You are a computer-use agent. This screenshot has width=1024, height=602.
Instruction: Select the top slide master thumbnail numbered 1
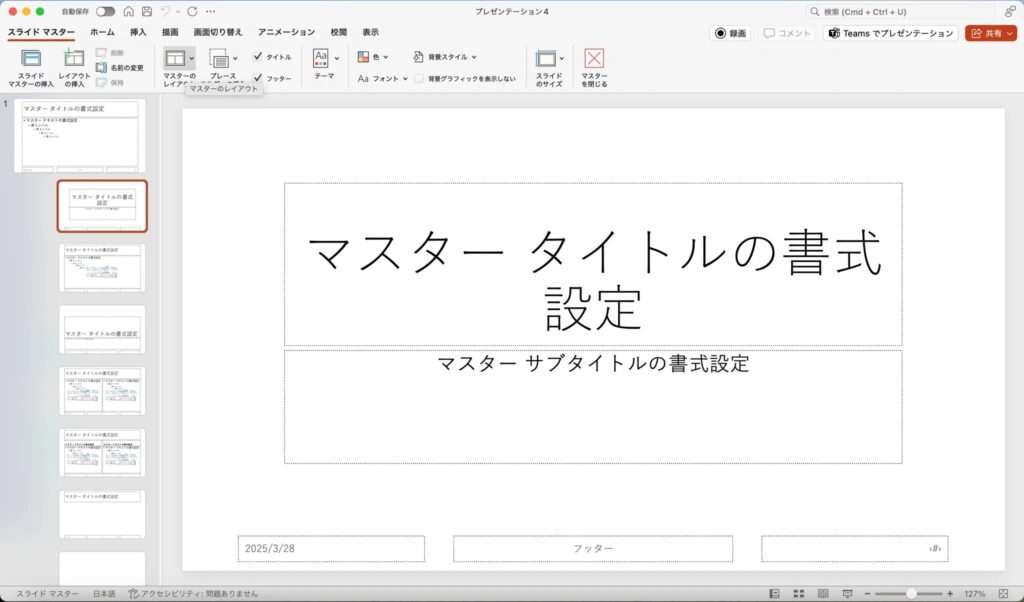pyautogui.click(x=80, y=135)
